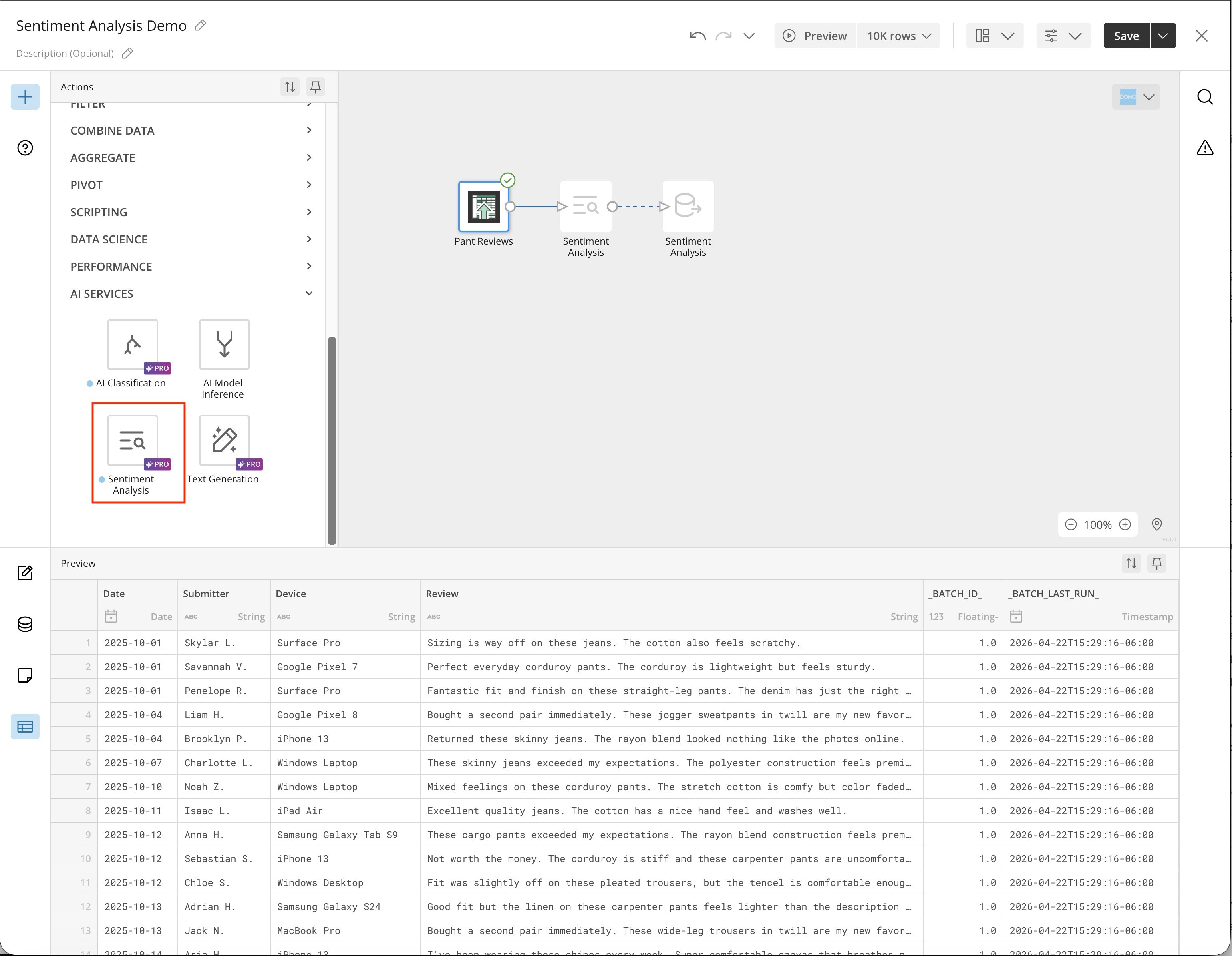Viewport: 1232px width, 956px height.
Task: Click the 'Samsung Galaxy Tab S9' cell
Action: (345, 835)
